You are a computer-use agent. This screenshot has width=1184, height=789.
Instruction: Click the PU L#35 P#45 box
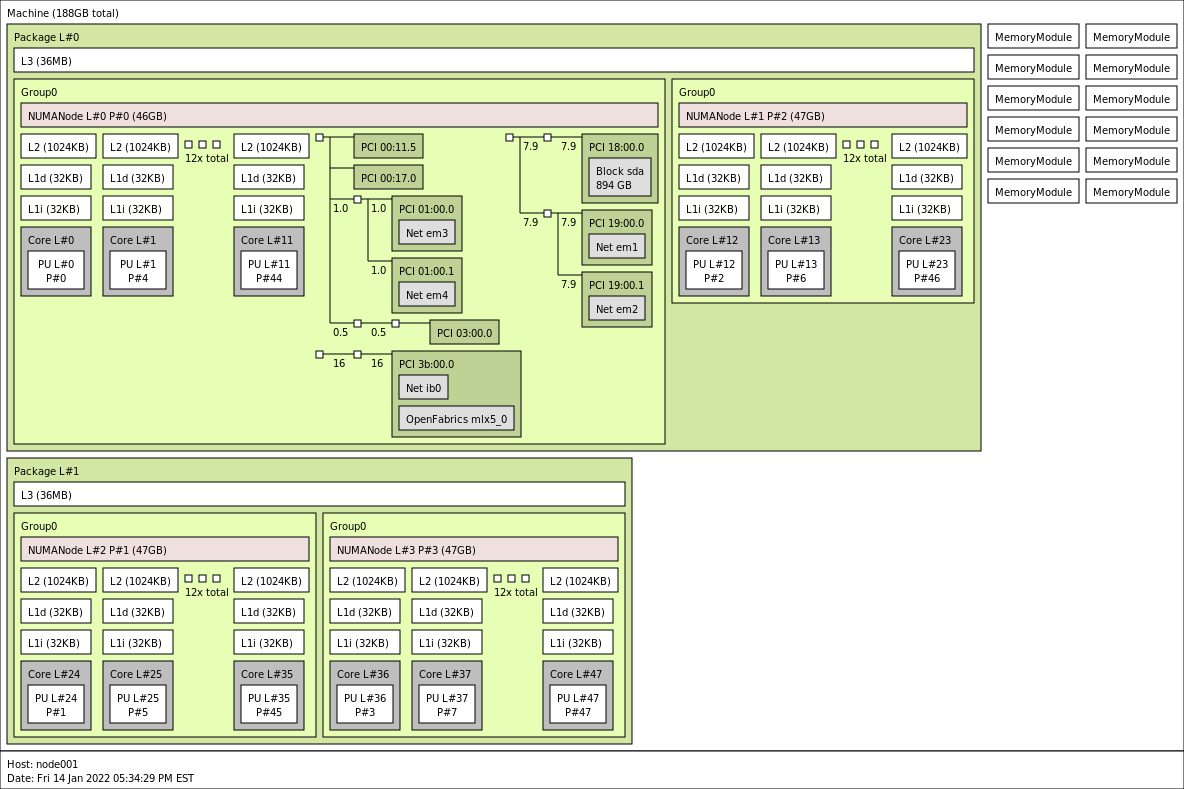[x=269, y=704]
